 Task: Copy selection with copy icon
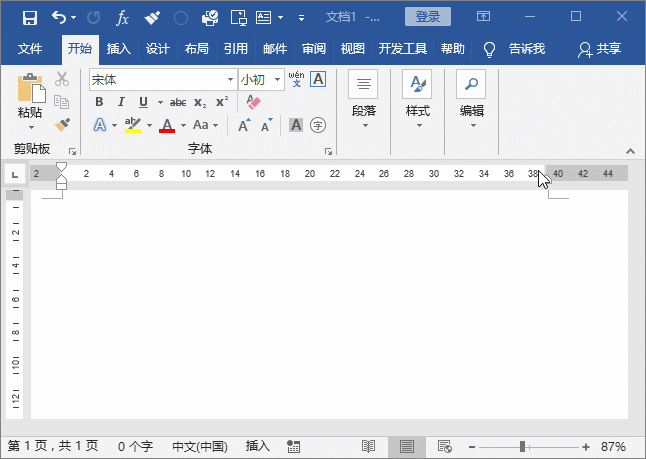[62, 102]
